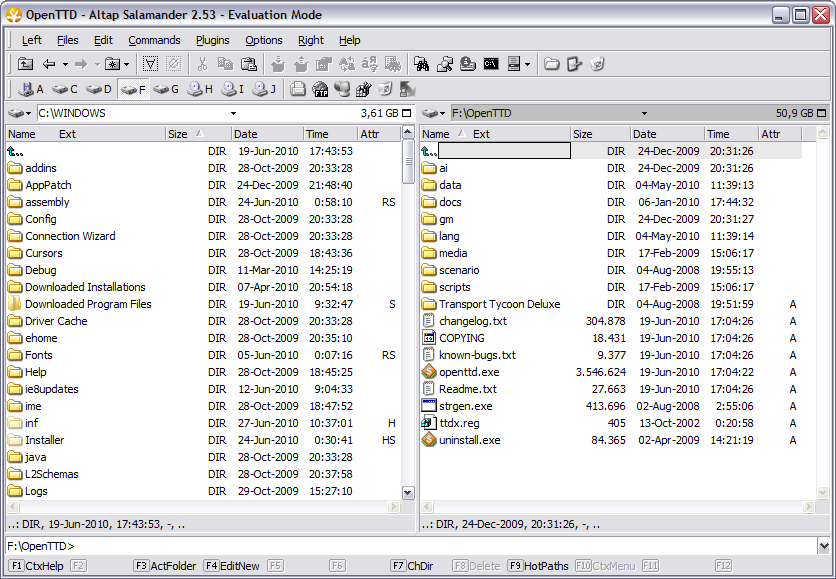Open views mode dropdown arrow
Screen dimensions: 836x579
527,65
